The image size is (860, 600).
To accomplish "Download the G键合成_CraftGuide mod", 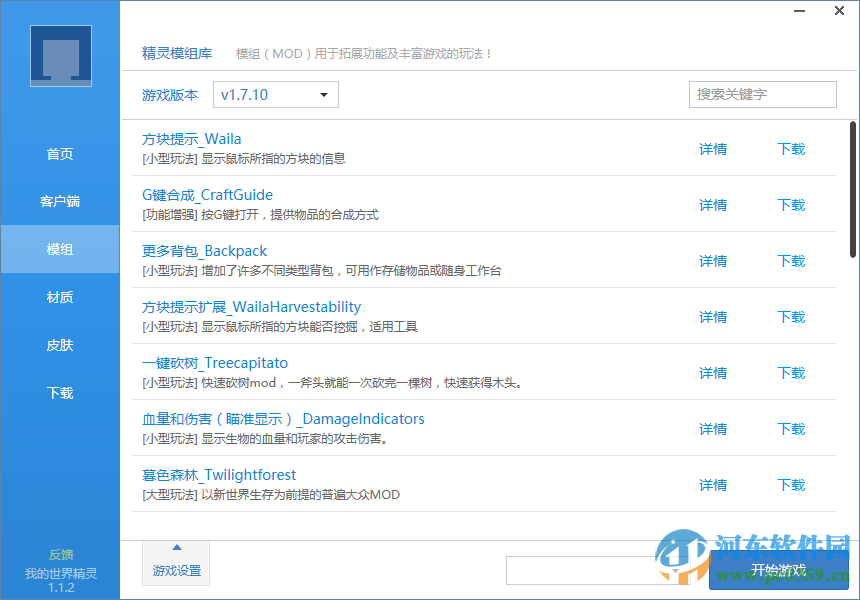I will (x=791, y=205).
